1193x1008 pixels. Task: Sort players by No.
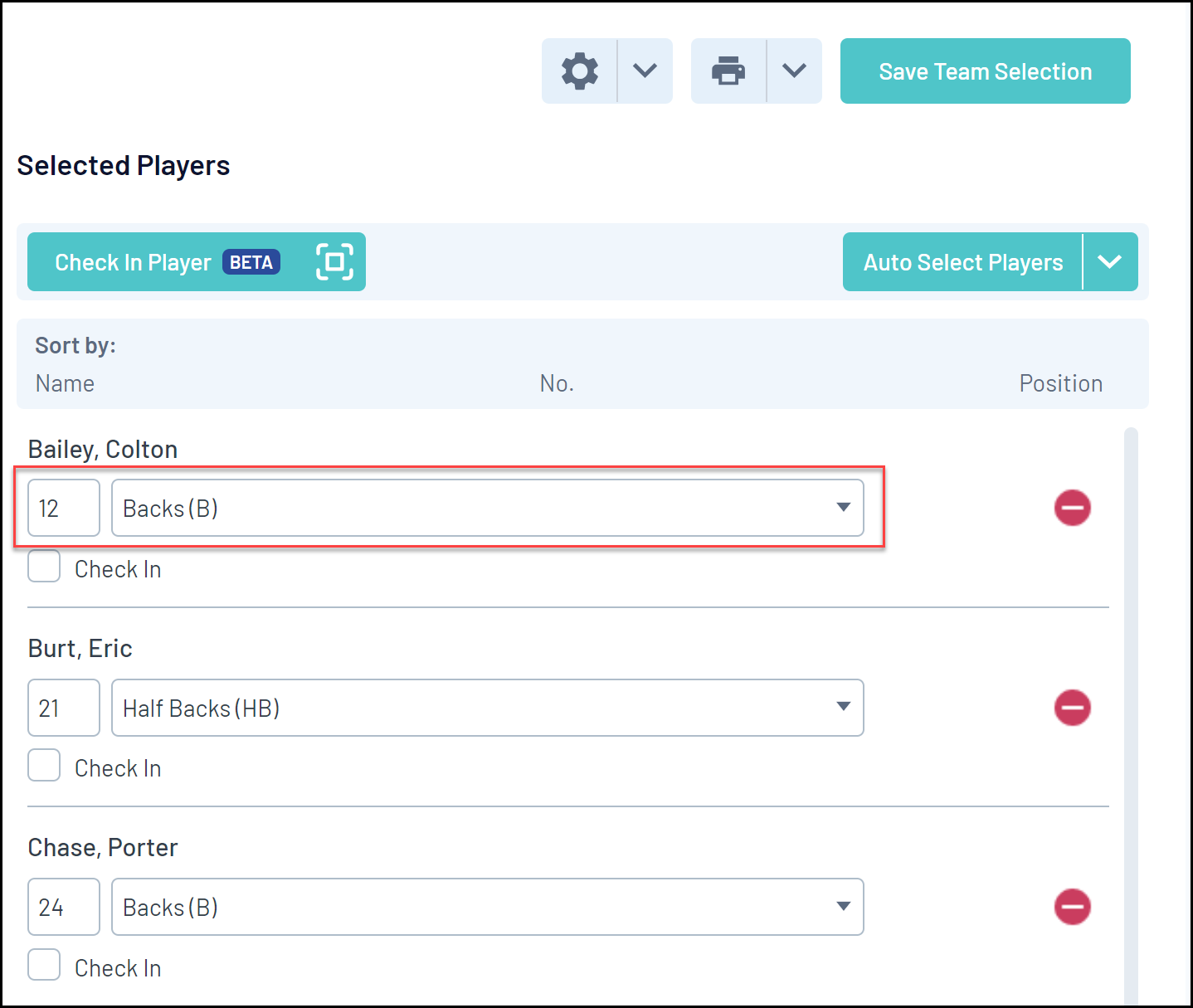[x=557, y=383]
